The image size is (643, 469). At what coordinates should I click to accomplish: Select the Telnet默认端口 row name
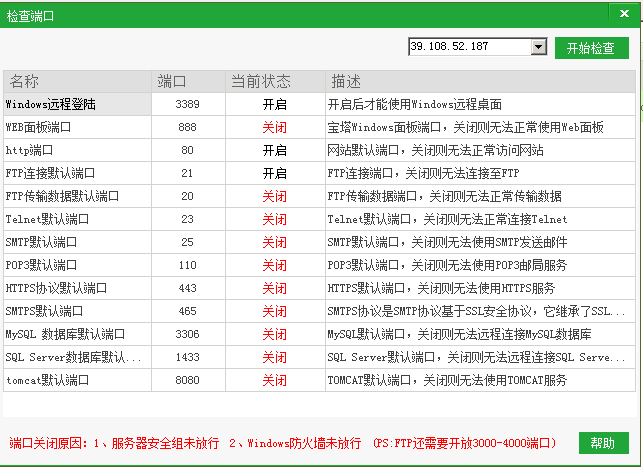47,219
